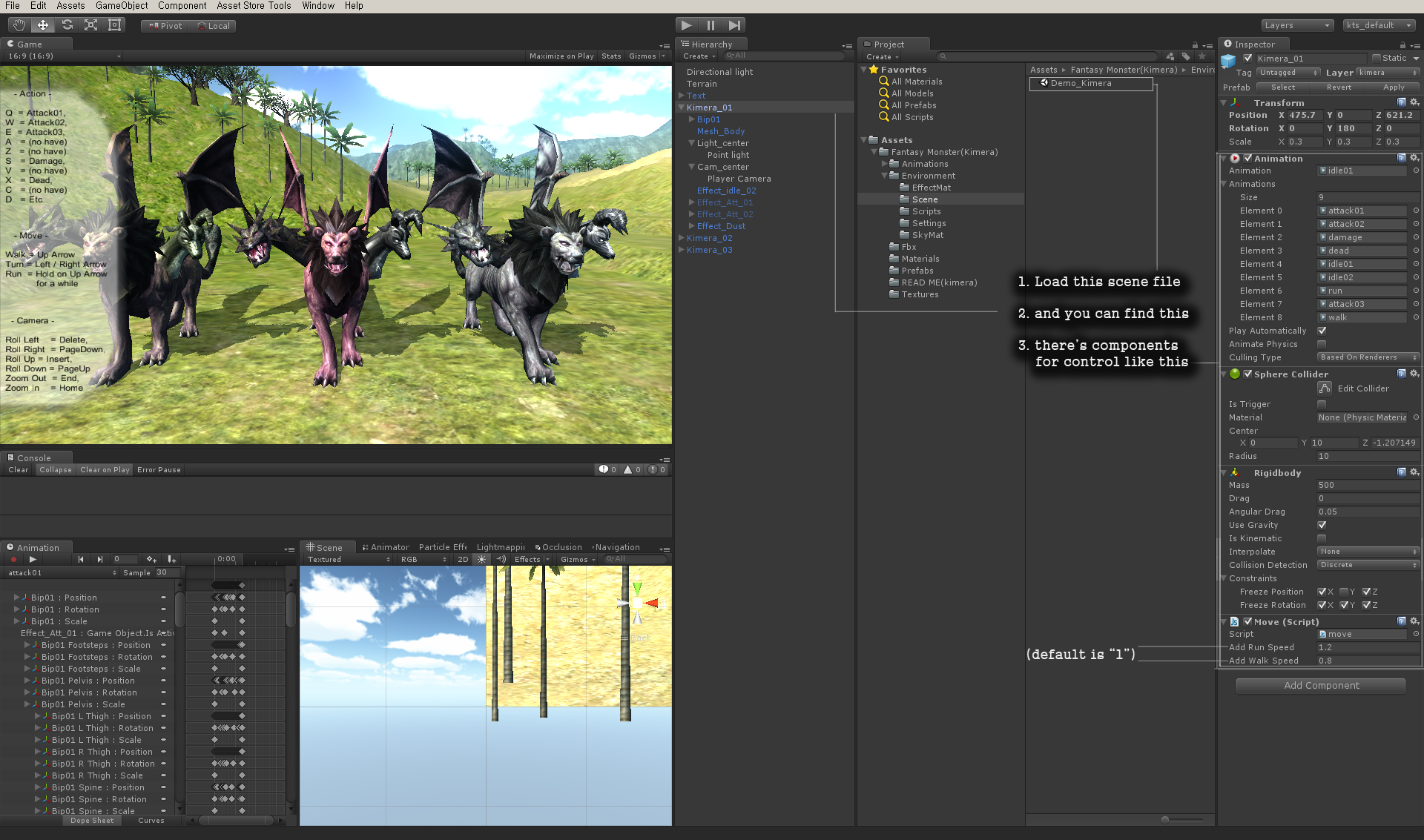Switch to the Animator tab

(385, 547)
